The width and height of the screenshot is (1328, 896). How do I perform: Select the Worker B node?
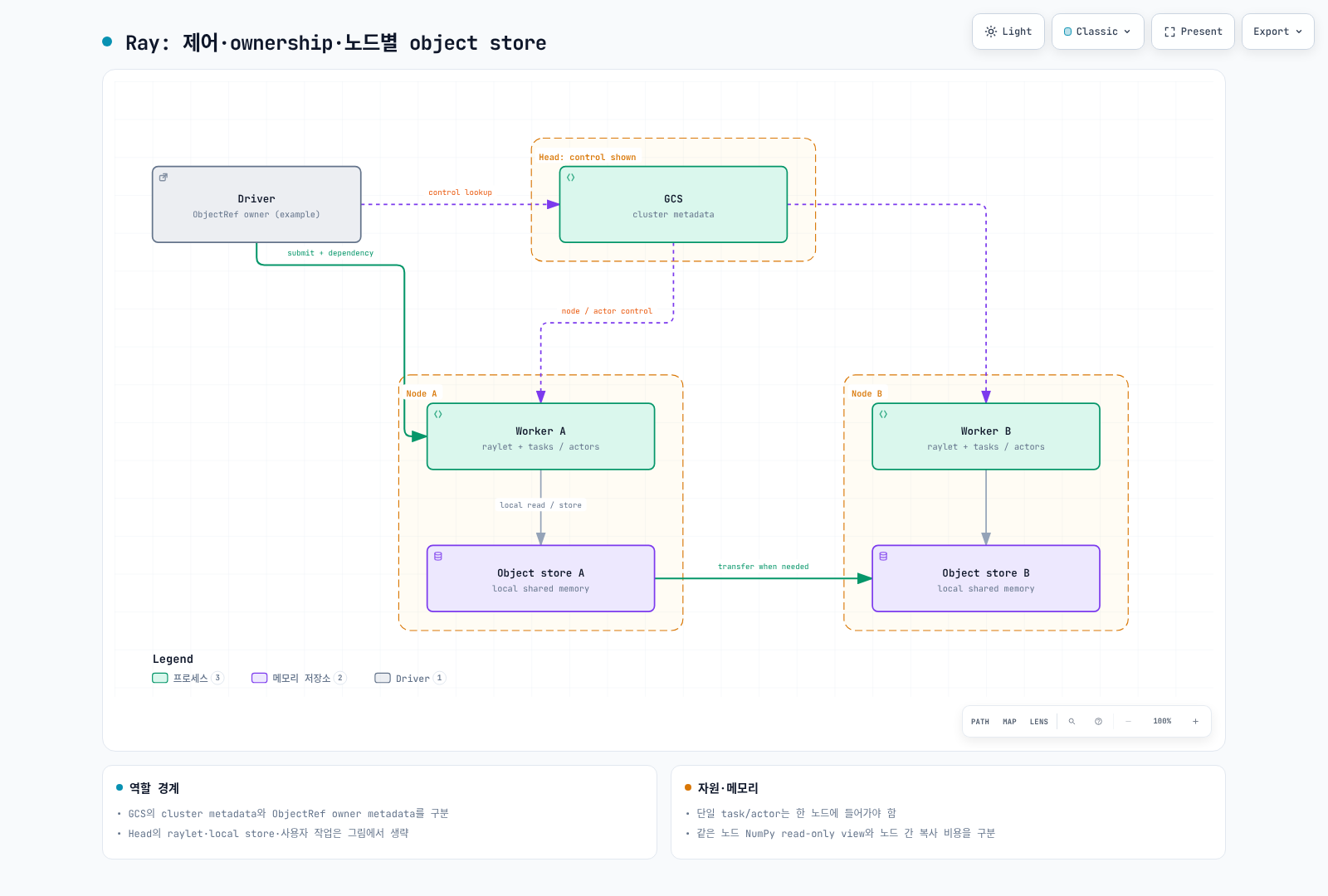(986, 436)
